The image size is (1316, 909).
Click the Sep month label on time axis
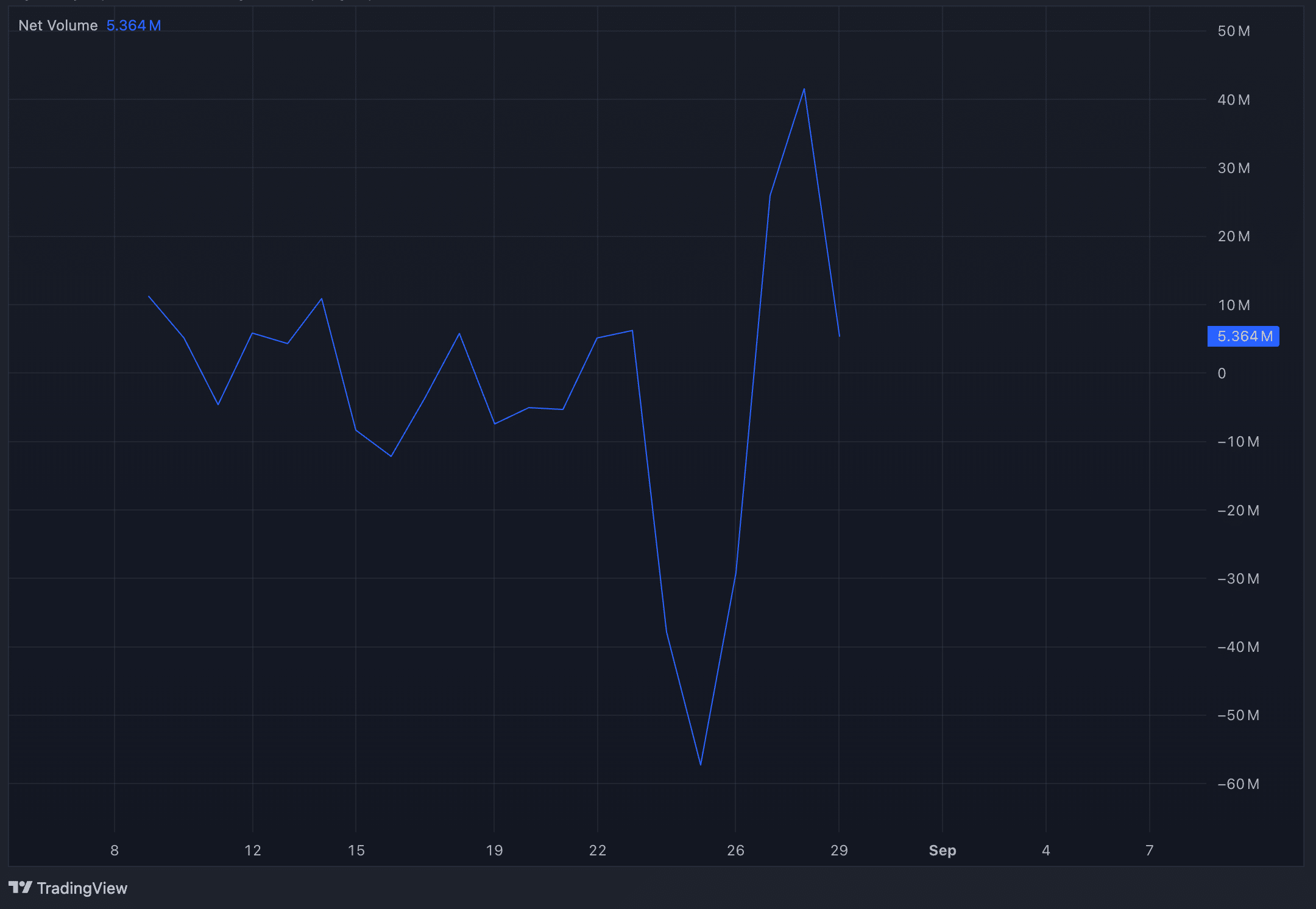tap(943, 850)
